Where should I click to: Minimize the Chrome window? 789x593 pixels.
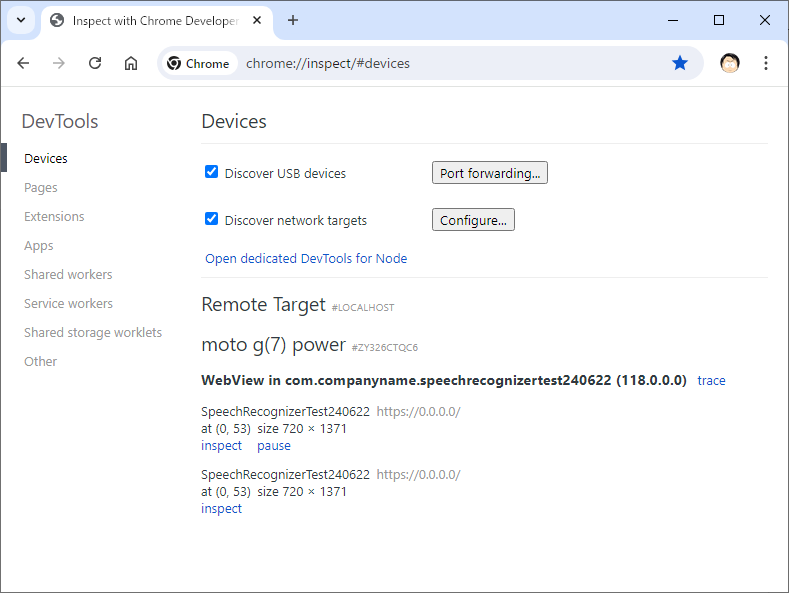[x=673, y=20]
